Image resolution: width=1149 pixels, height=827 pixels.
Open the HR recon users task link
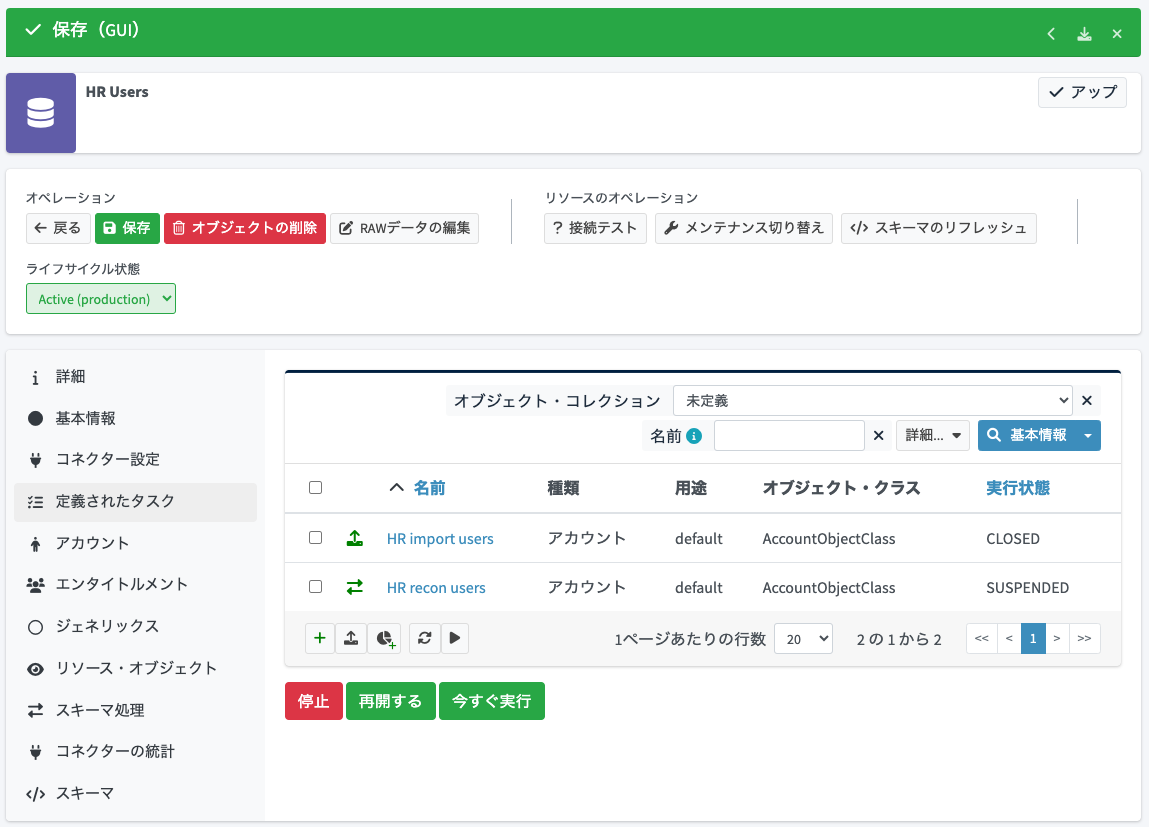tap(436, 588)
